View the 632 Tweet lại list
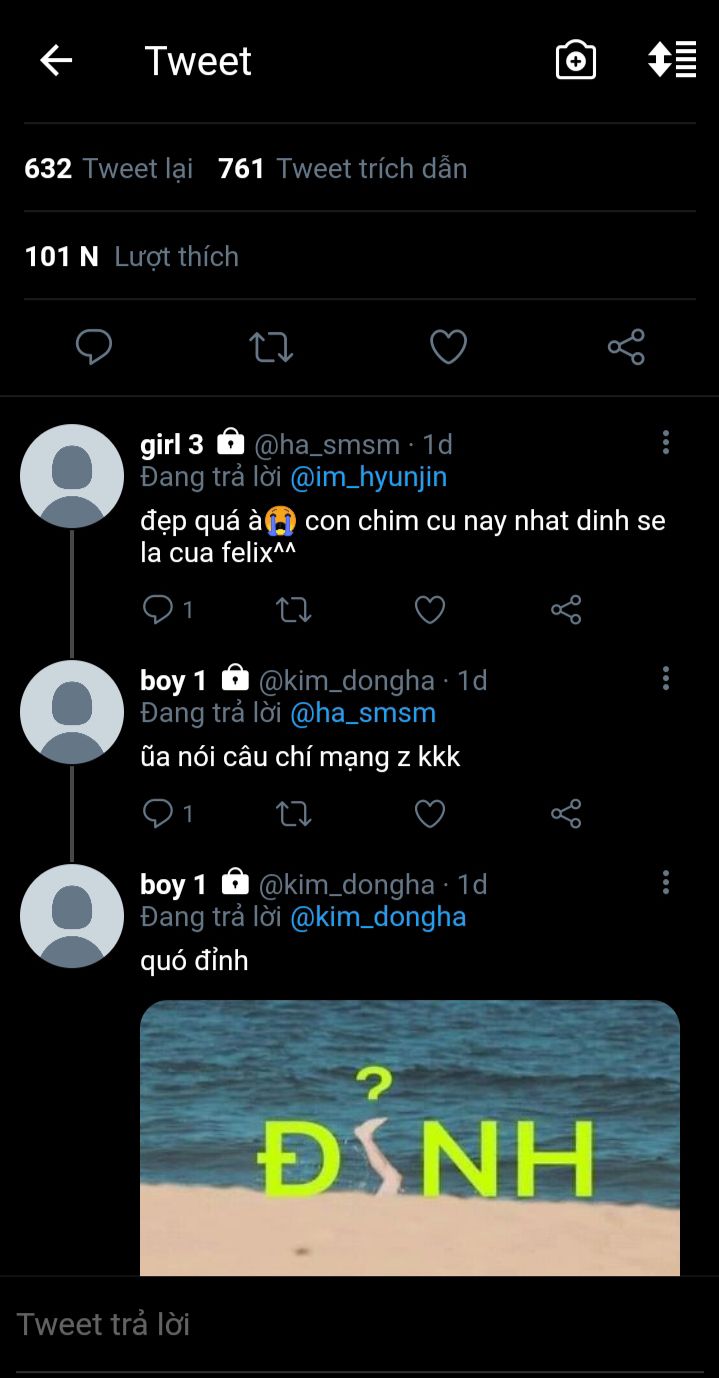 (109, 169)
